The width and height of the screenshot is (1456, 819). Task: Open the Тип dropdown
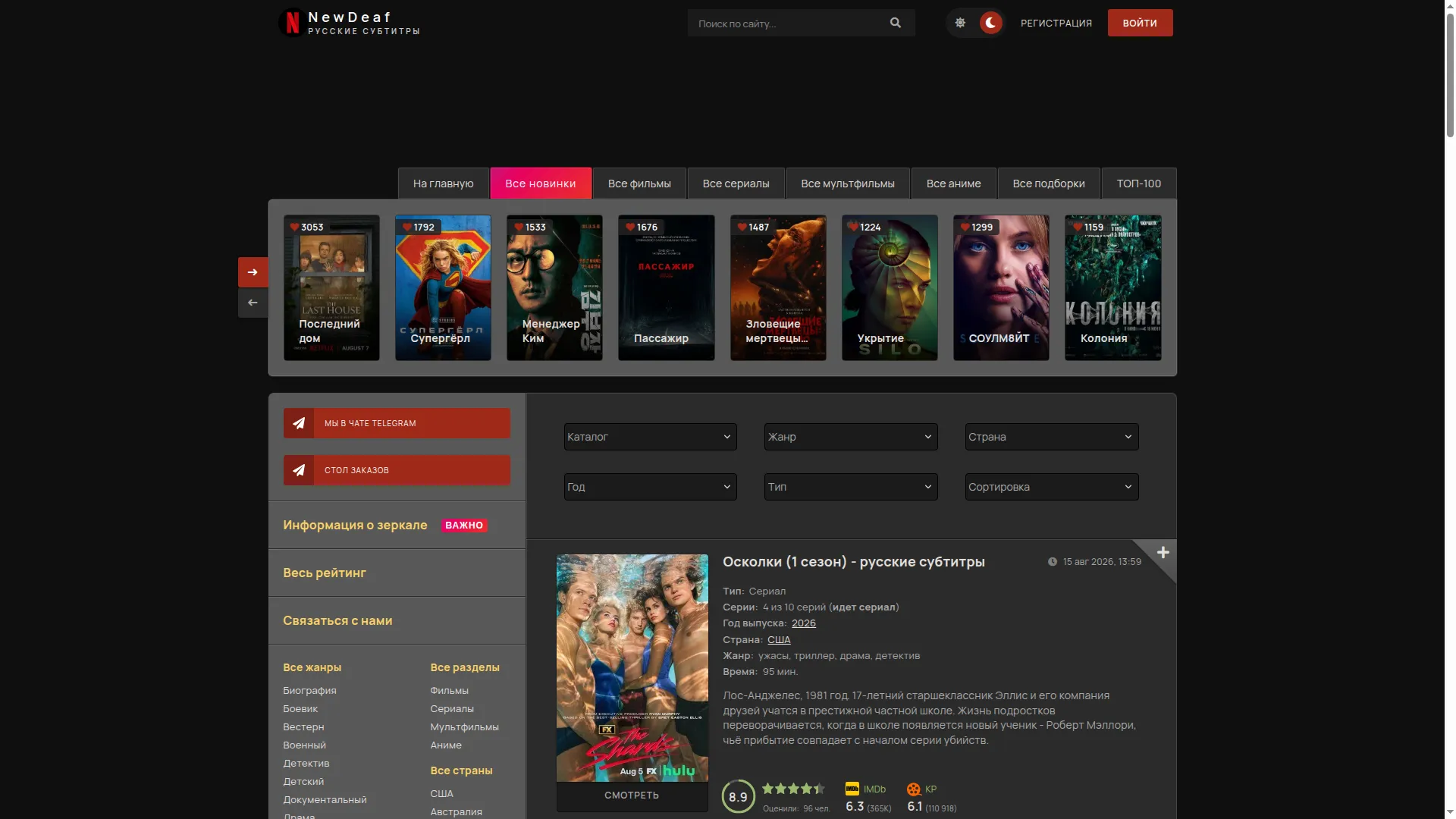coord(851,487)
